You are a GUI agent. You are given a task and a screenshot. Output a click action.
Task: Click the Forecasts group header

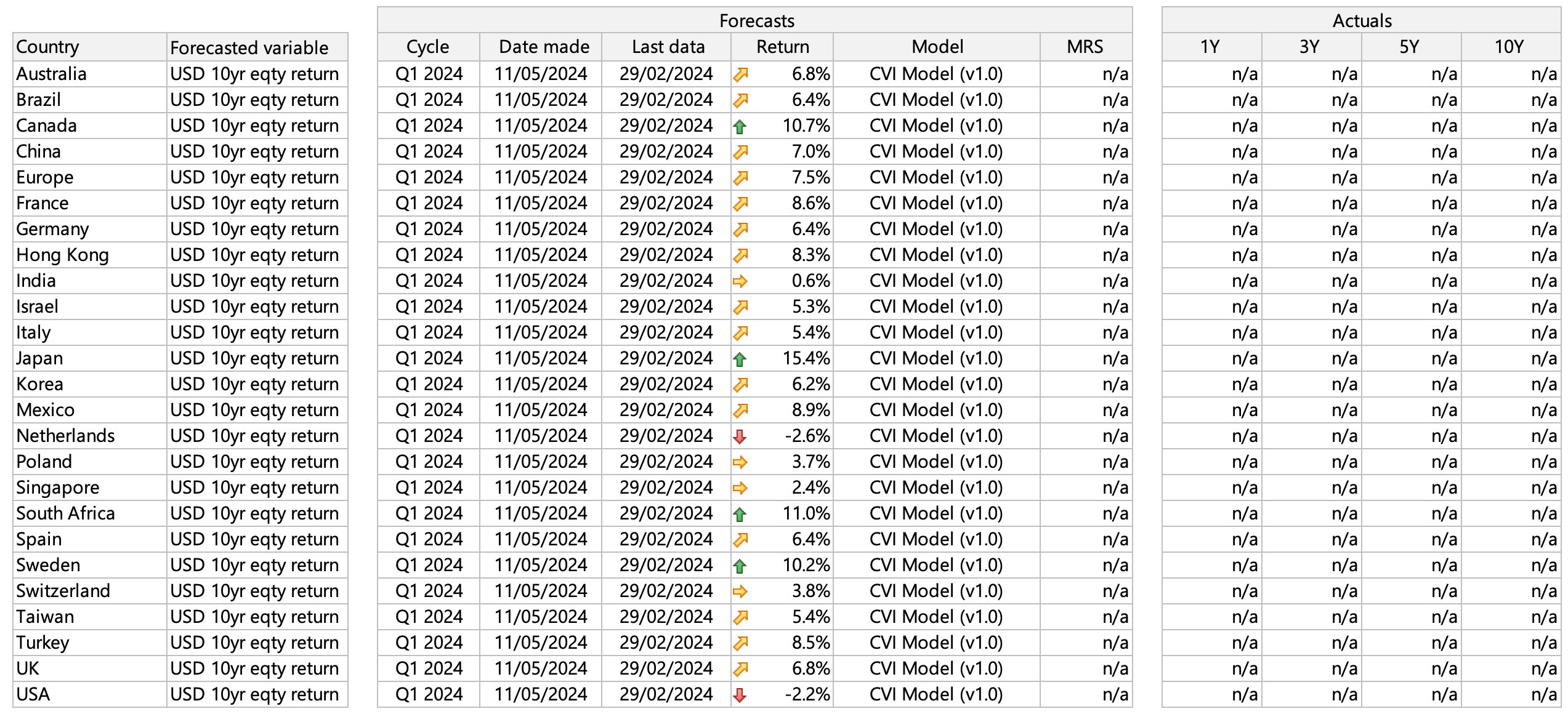point(756,20)
